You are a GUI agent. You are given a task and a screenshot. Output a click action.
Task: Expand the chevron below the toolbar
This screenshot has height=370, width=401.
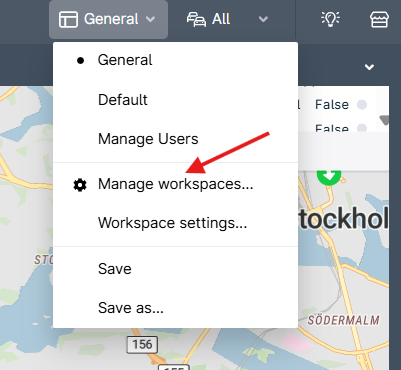[369, 67]
